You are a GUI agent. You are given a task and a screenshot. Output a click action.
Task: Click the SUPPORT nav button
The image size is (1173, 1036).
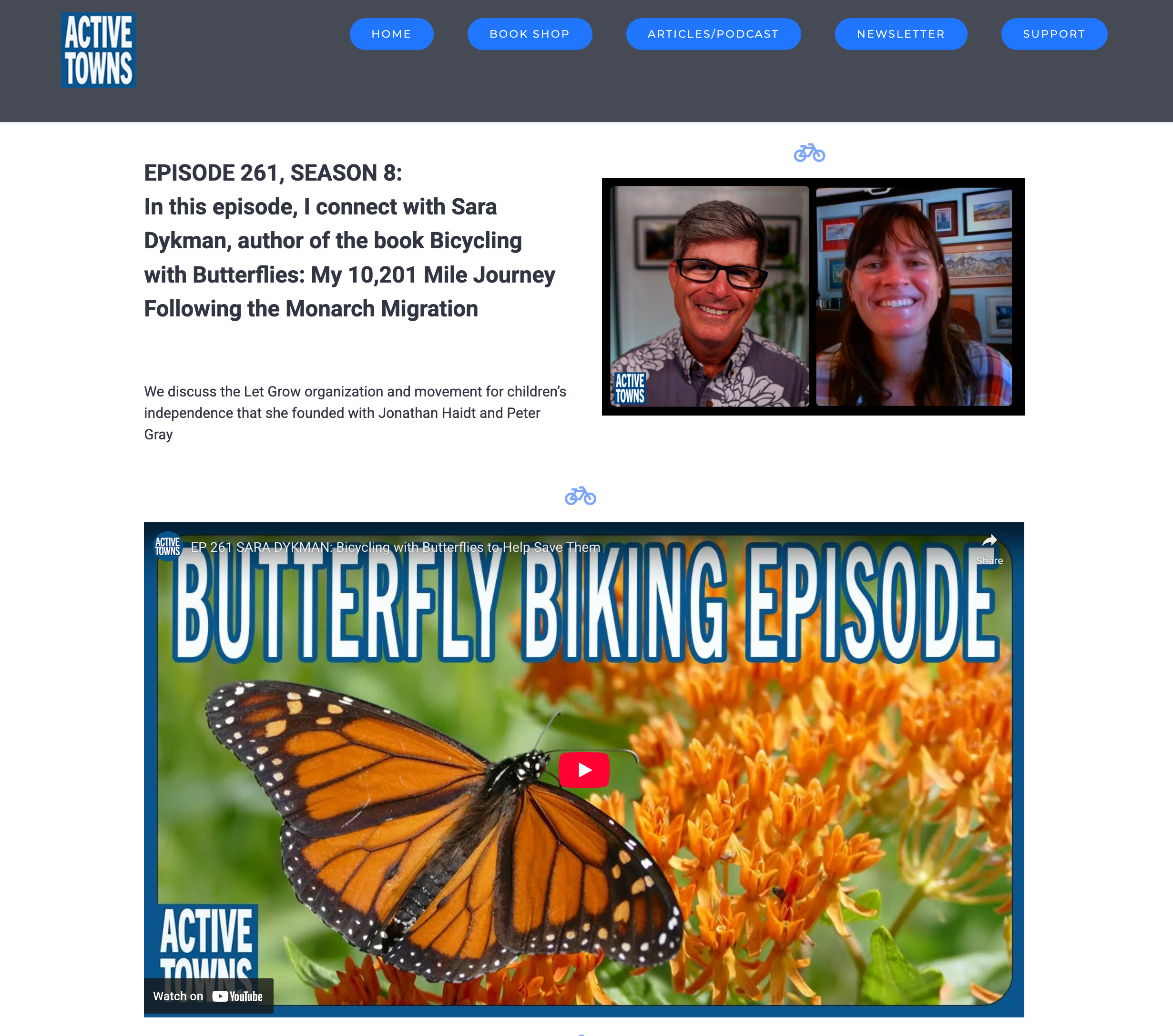pyautogui.click(x=1054, y=34)
